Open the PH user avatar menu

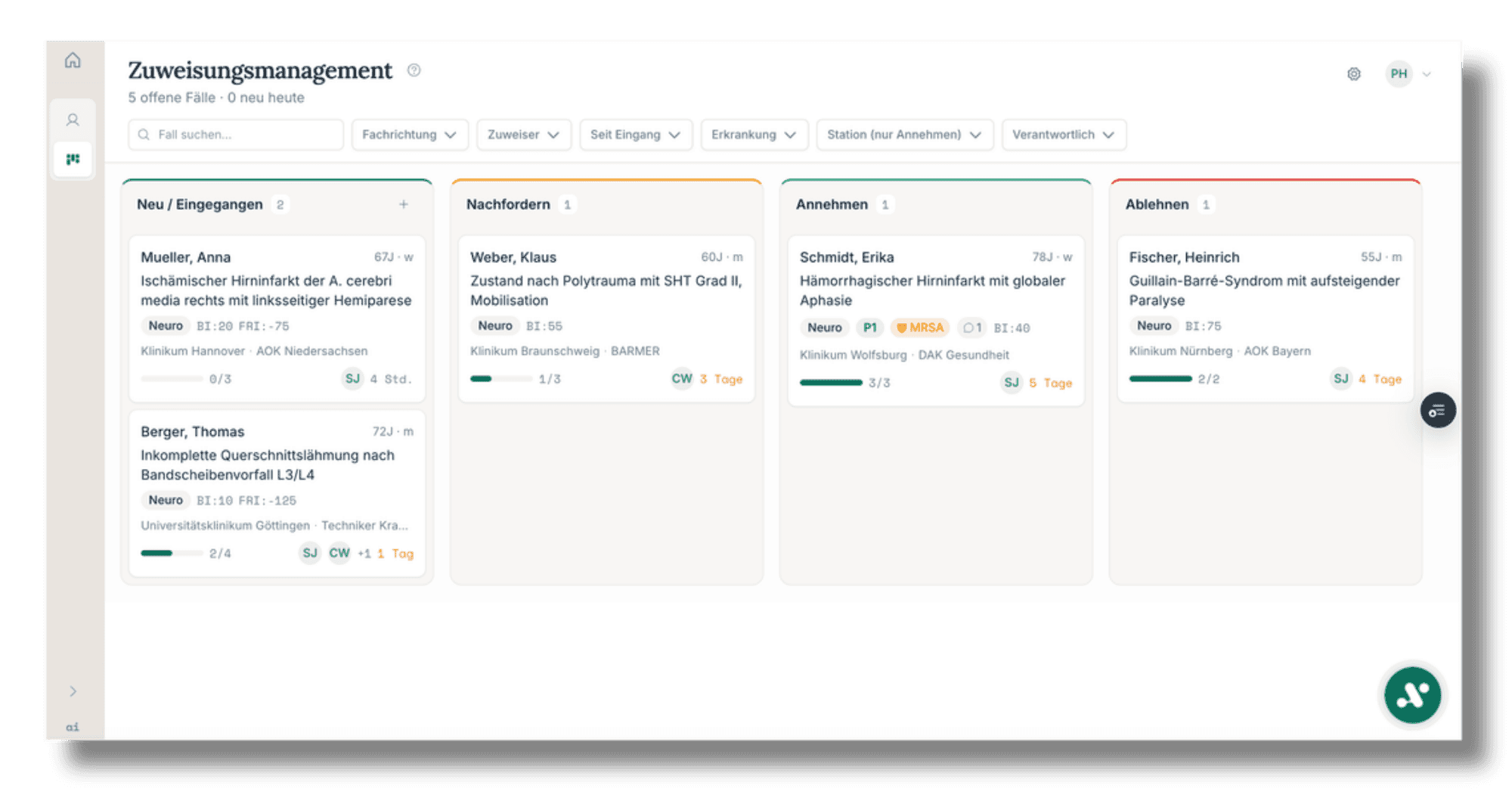[x=1399, y=73]
